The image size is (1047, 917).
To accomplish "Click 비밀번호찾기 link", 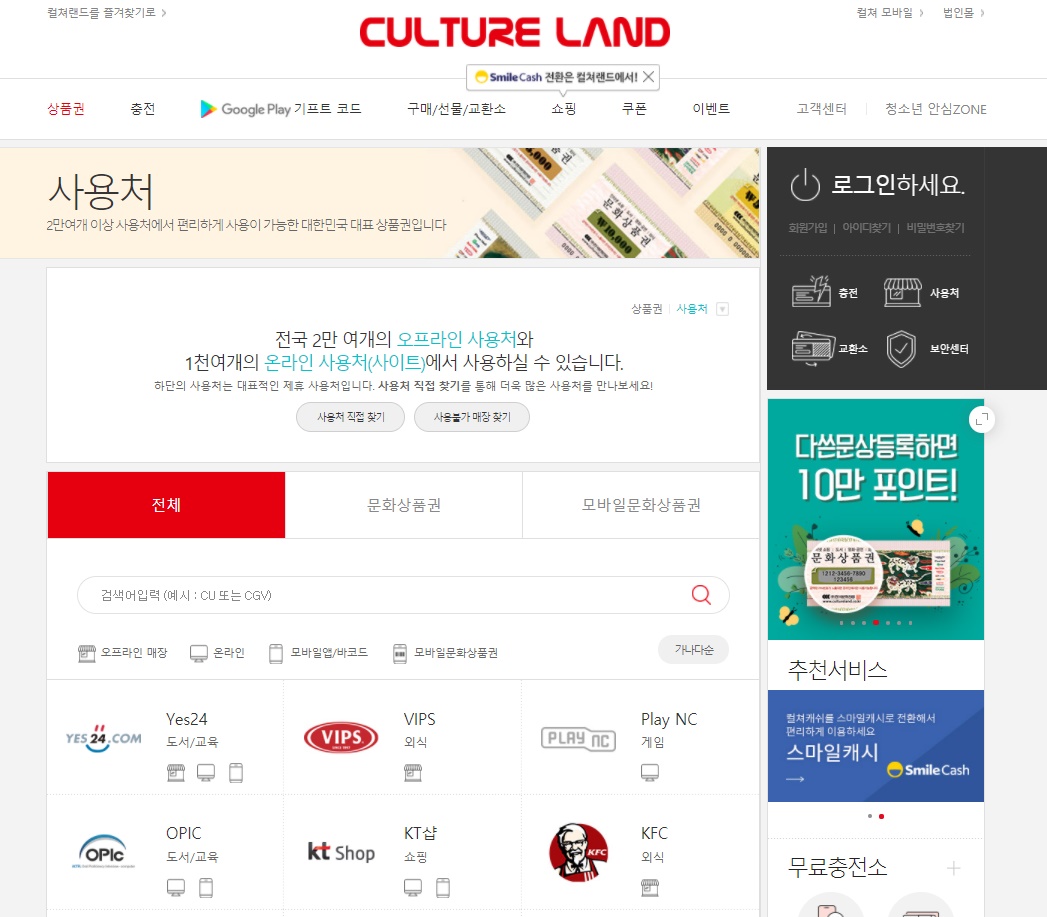I will tap(935, 228).
